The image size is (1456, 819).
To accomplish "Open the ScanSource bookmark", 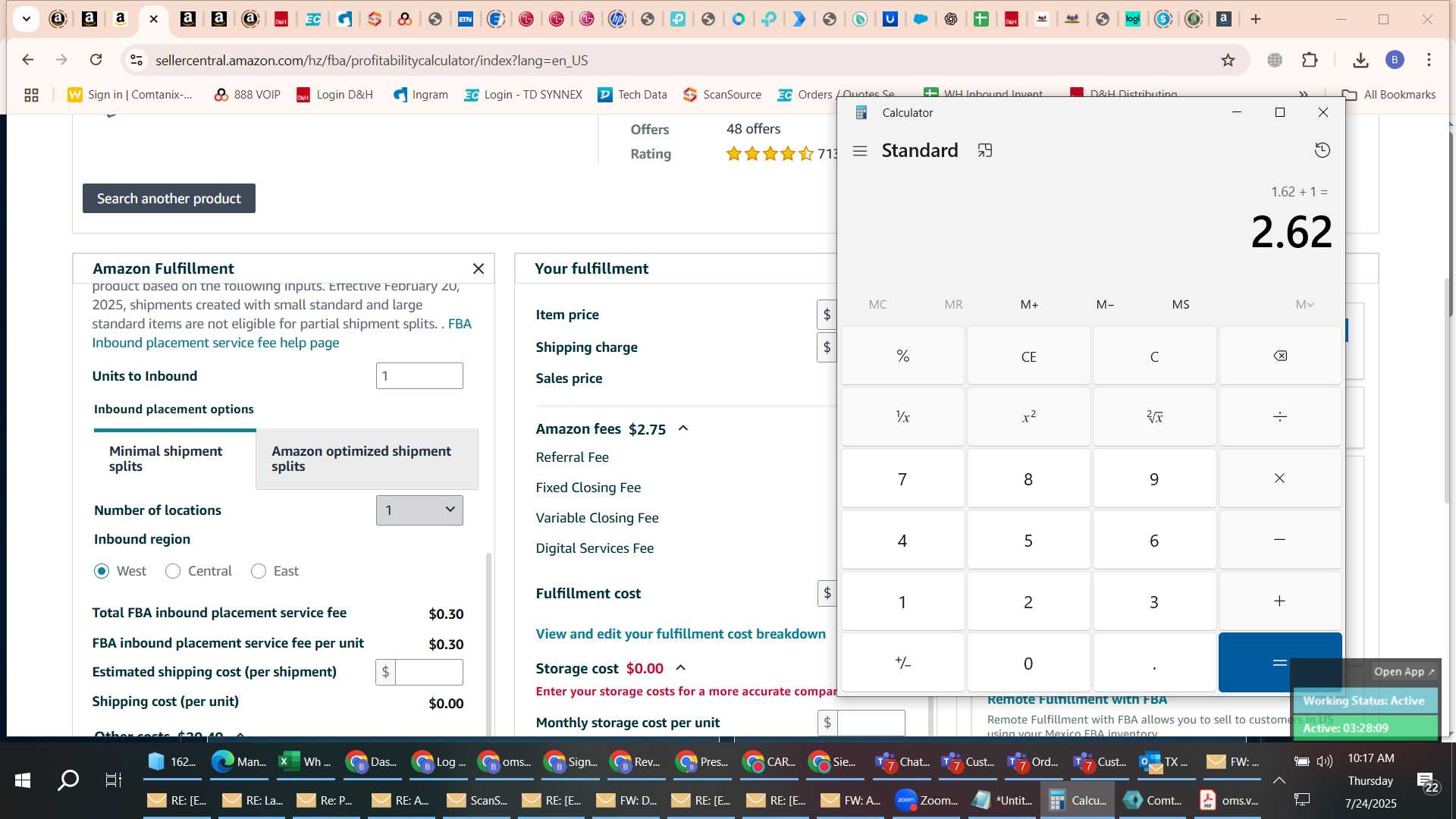I will (722, 95).
